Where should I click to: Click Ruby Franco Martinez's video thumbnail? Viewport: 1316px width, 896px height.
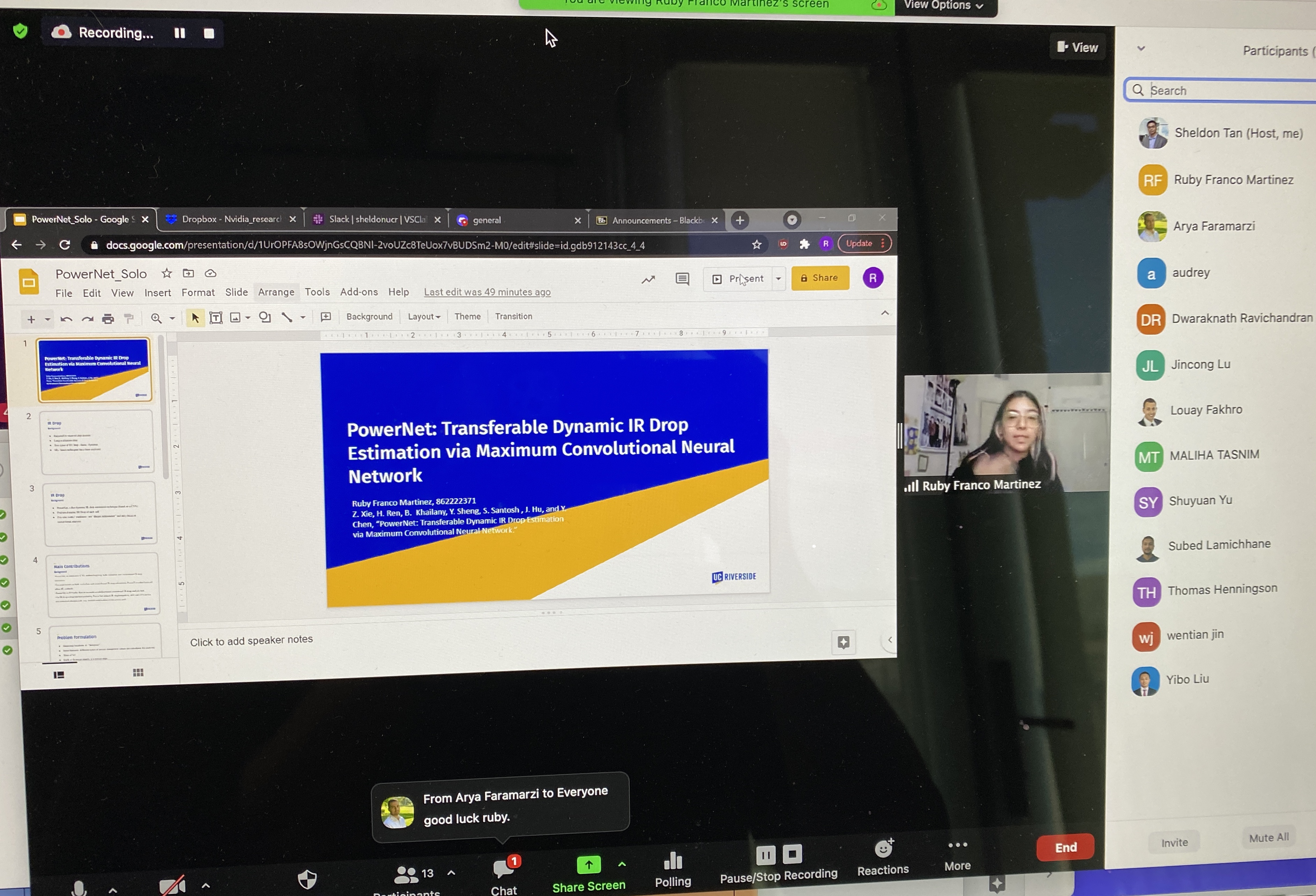(1006, 432)
